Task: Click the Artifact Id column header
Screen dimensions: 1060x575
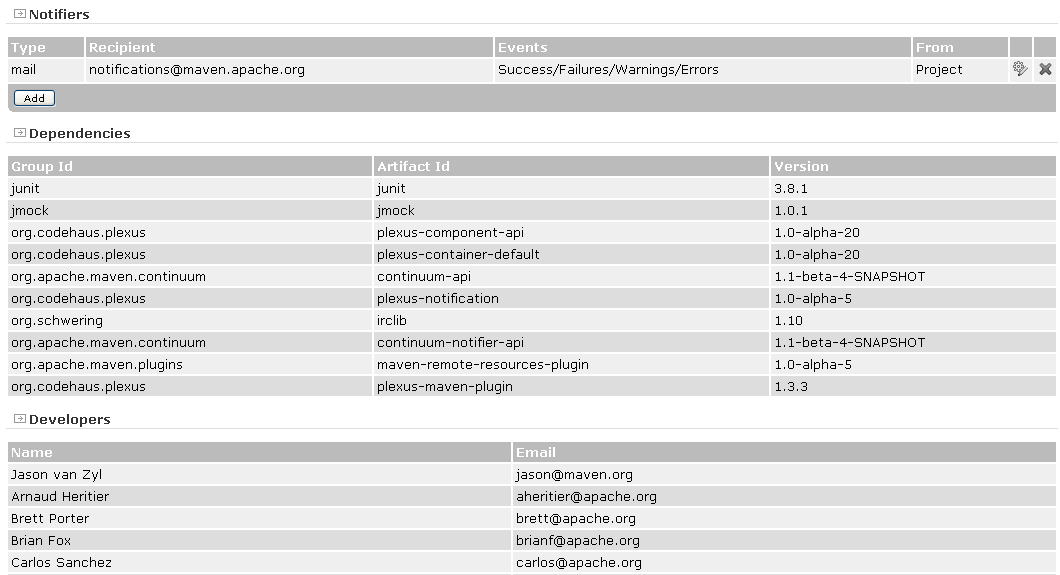Action: [413, 166]
